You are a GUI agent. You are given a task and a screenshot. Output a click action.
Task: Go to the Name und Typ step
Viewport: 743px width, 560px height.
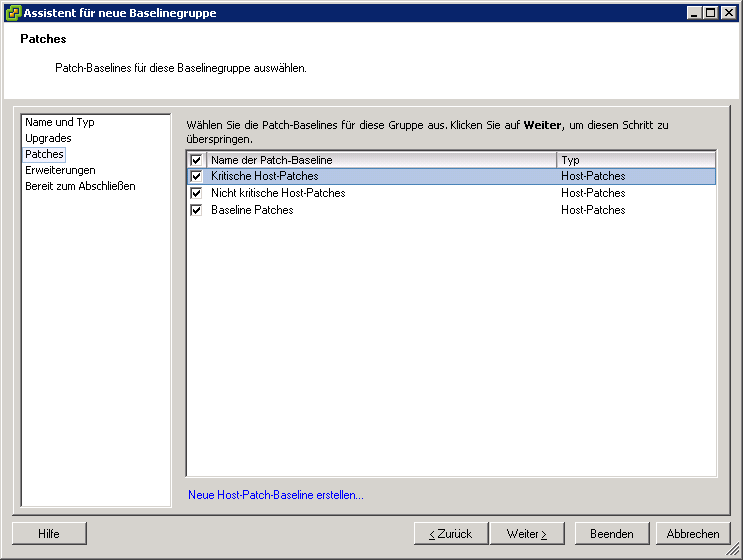[59, 122]
